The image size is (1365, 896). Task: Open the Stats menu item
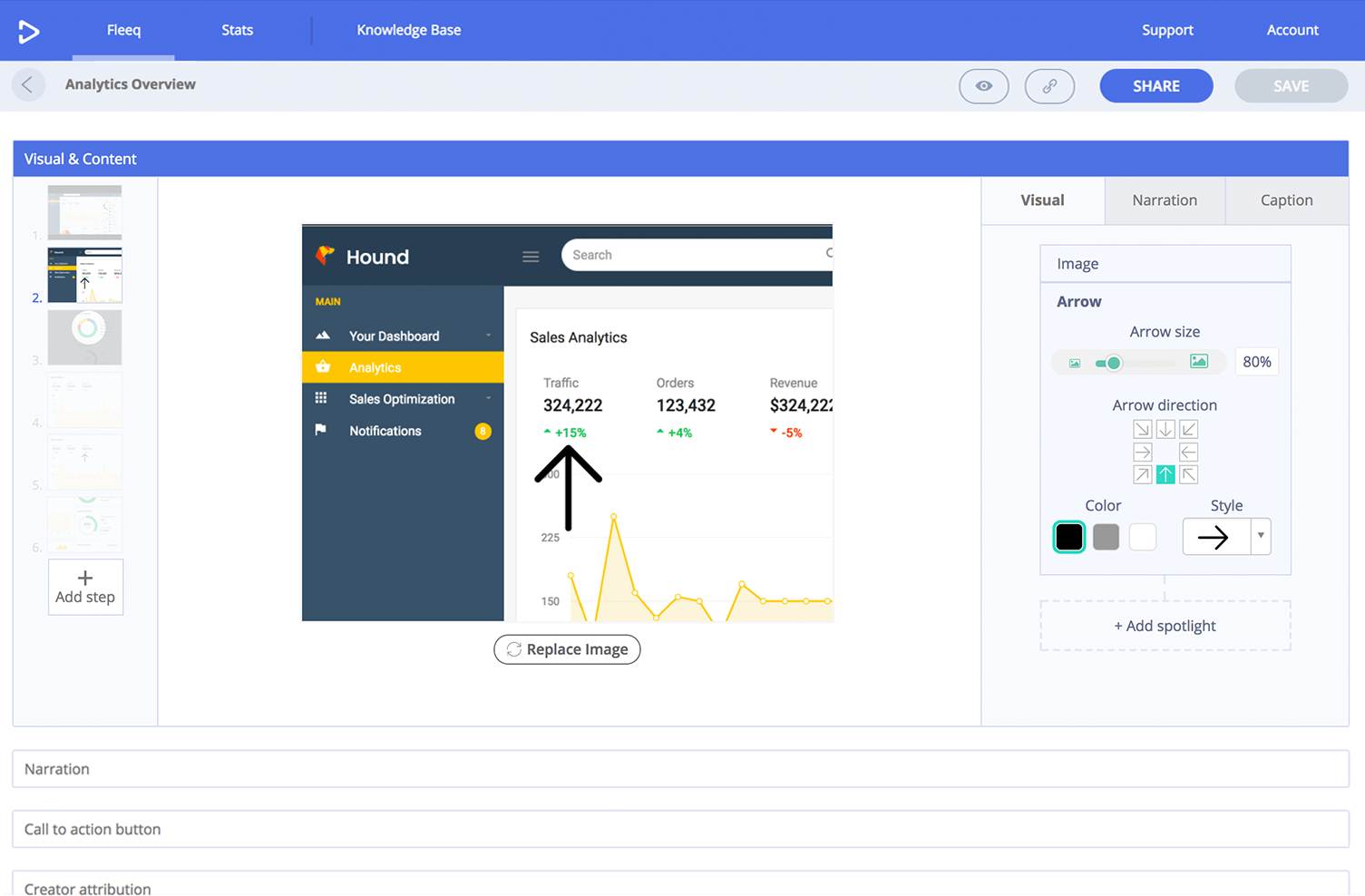[x=237, y=30]
